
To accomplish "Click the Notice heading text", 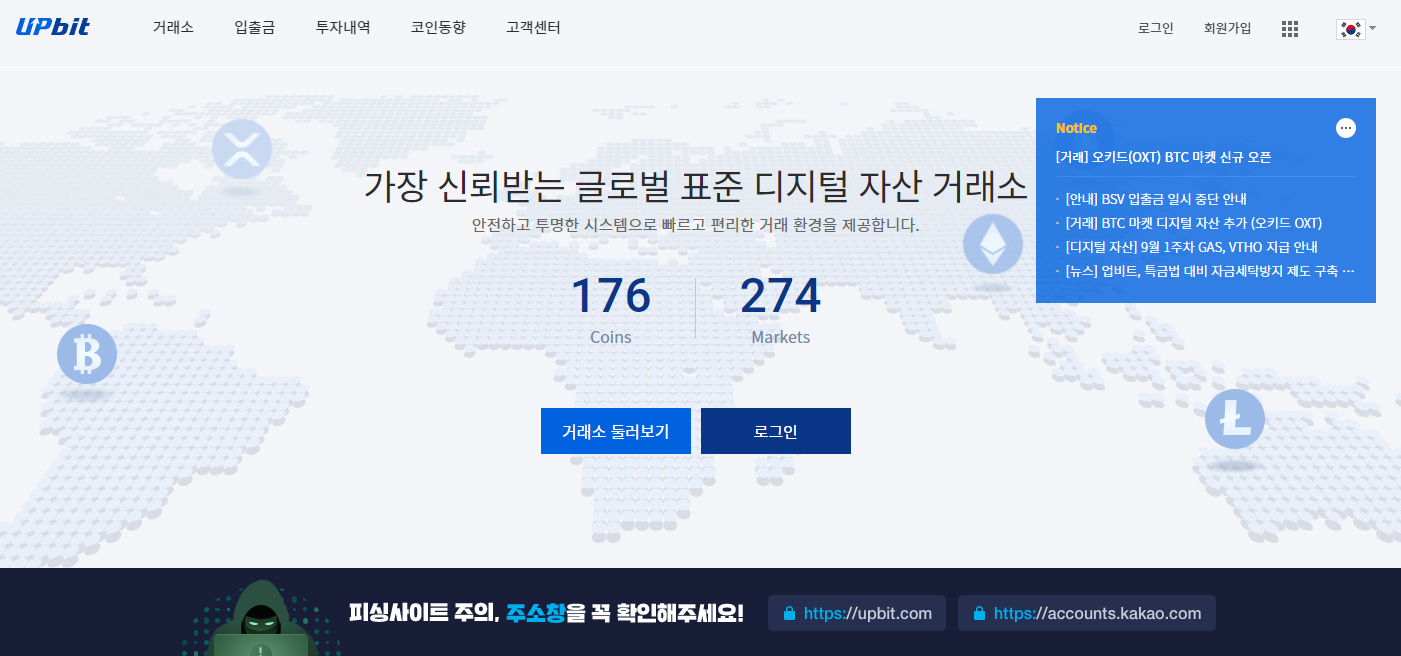I will coord(1076,128).
